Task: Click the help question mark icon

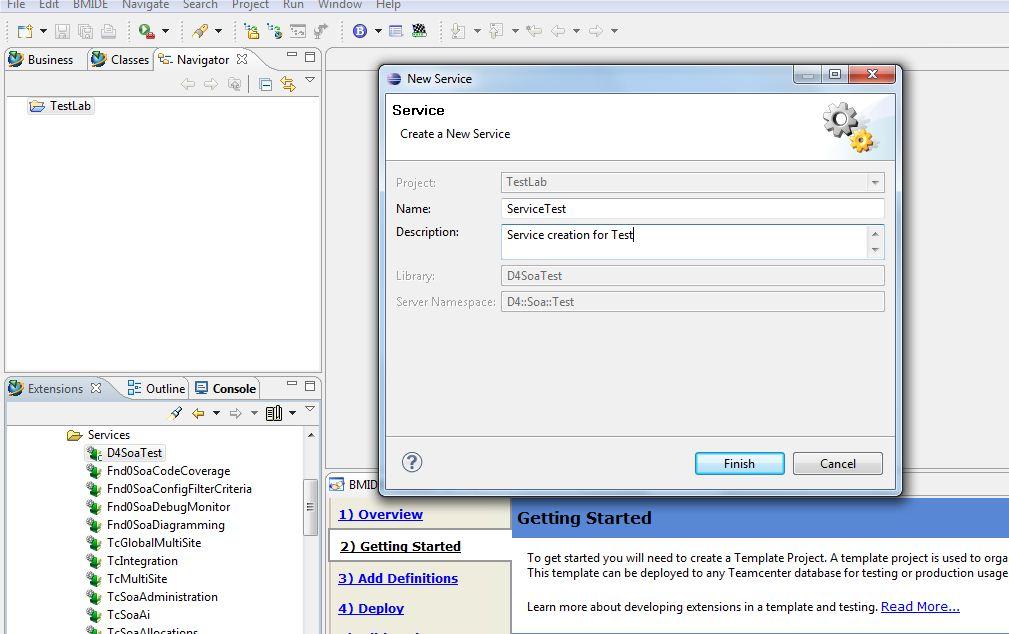Action: pyautogui.click(x=412, y=462)
